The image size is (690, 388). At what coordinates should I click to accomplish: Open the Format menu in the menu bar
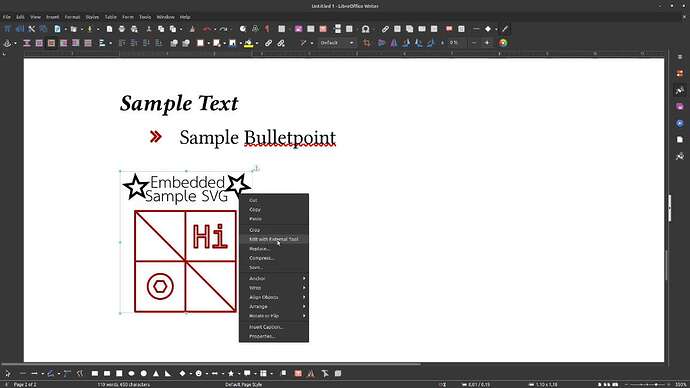[x=72, y=17]
